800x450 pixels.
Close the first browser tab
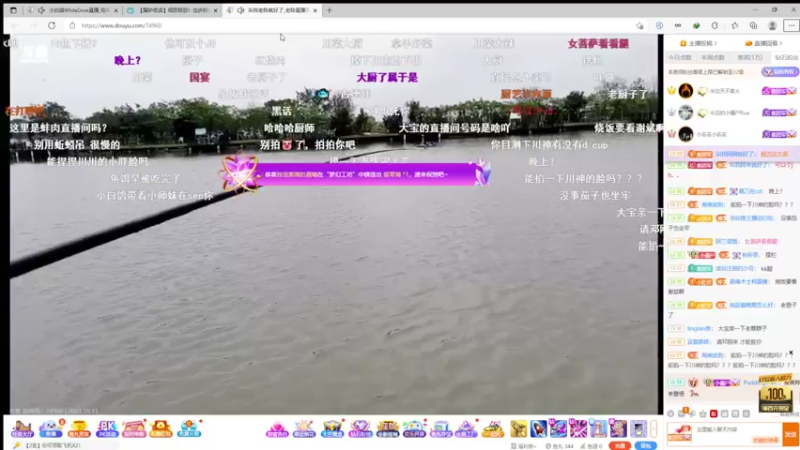116,10
